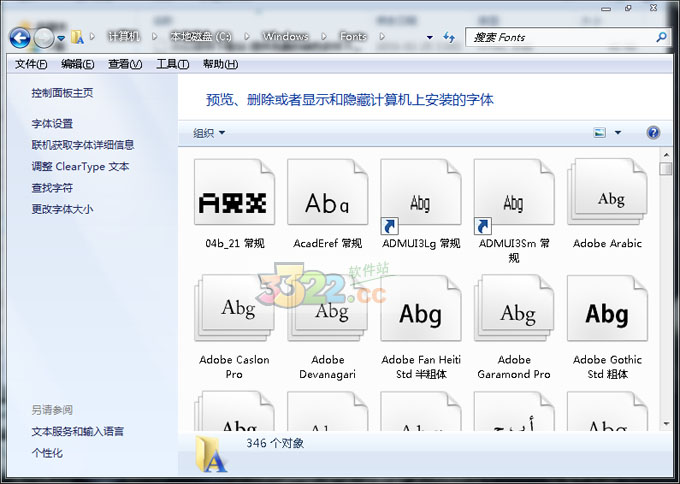
Task: Click the 346 个对象 status text
Action: point(275,443)
